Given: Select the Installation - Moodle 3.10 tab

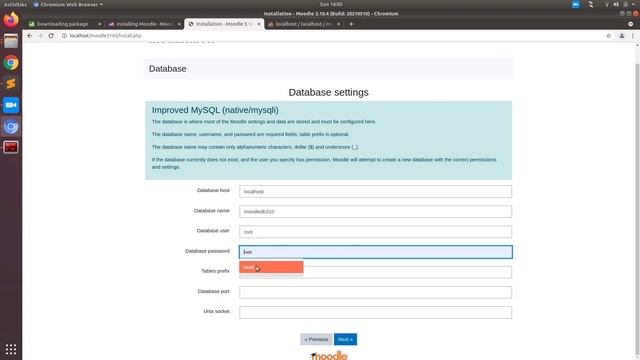Looking at the screenshot, I should point(224,24).
